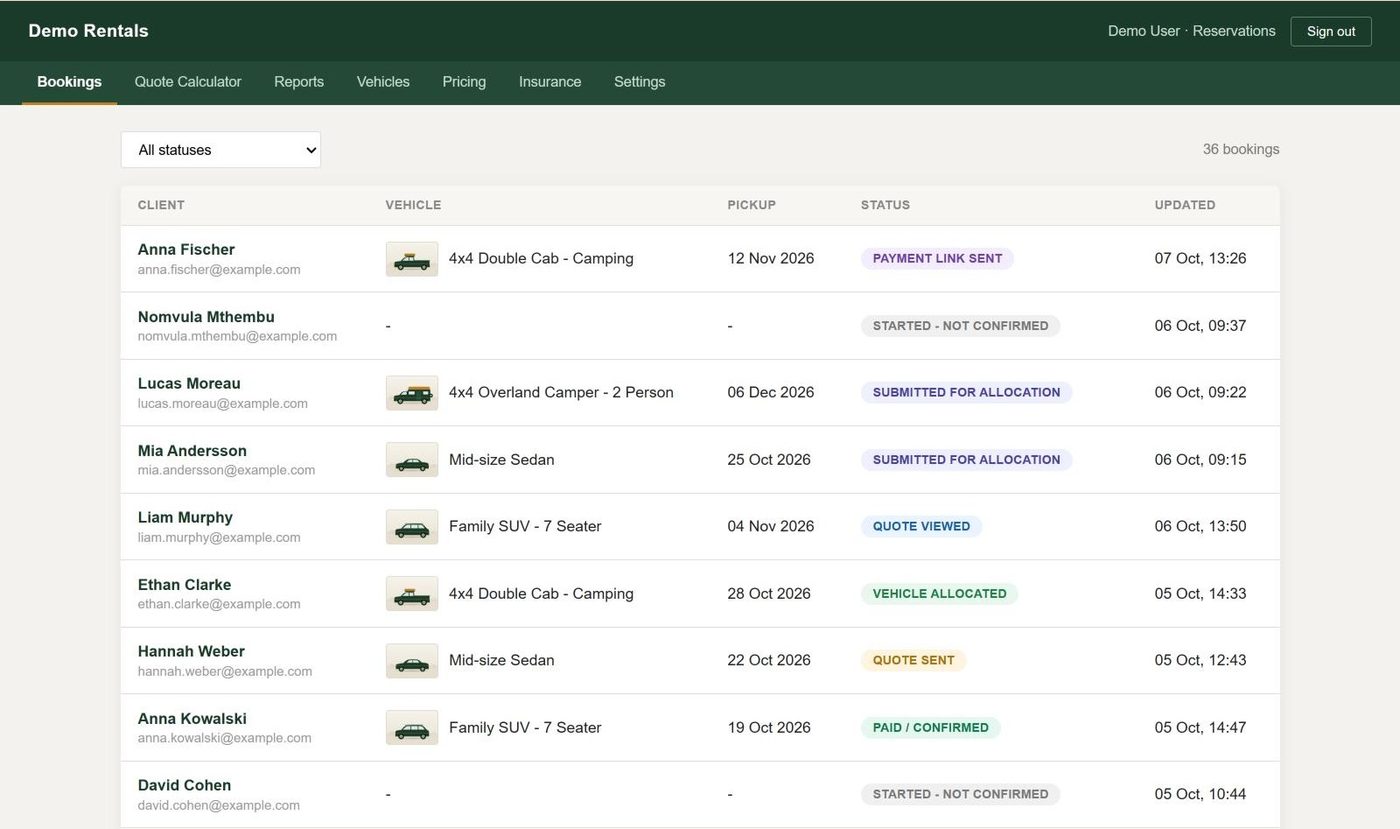The height and width of the screenshot is (829, 1400).
Task: Click the Updated column header
Action: (1185, 205)
